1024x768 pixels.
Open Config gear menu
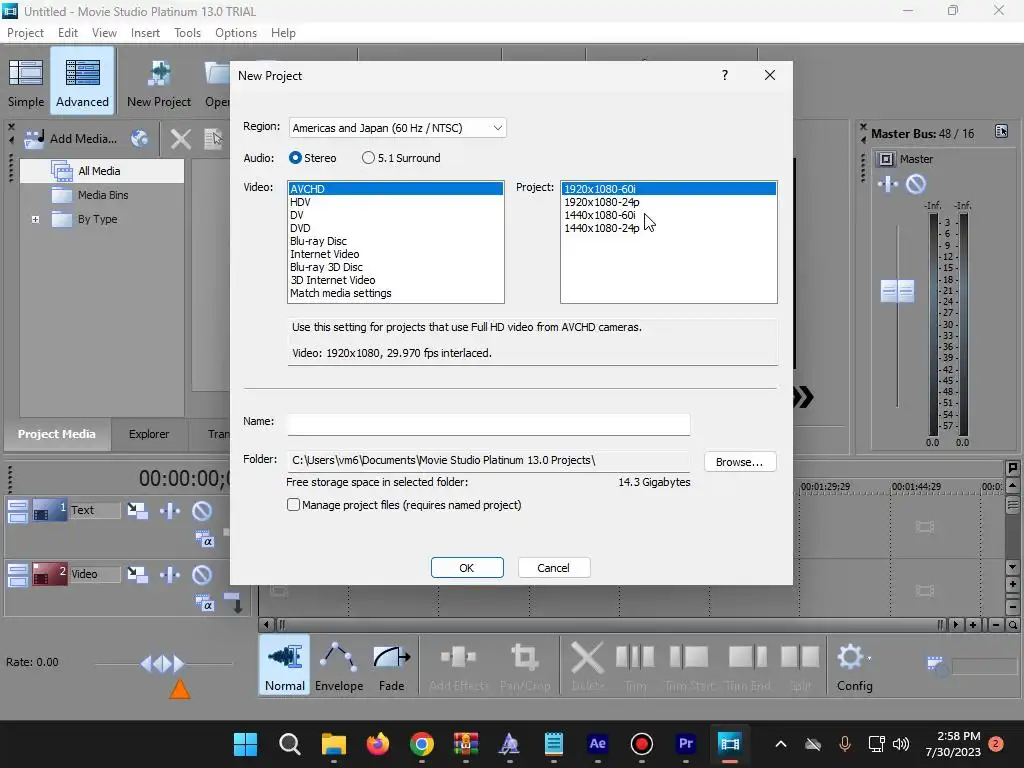(x=854, y=665)
